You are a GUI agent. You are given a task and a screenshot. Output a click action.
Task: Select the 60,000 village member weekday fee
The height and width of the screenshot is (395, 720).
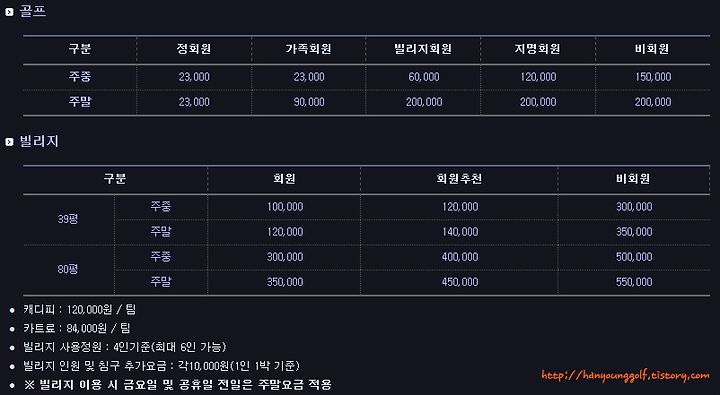424,77
